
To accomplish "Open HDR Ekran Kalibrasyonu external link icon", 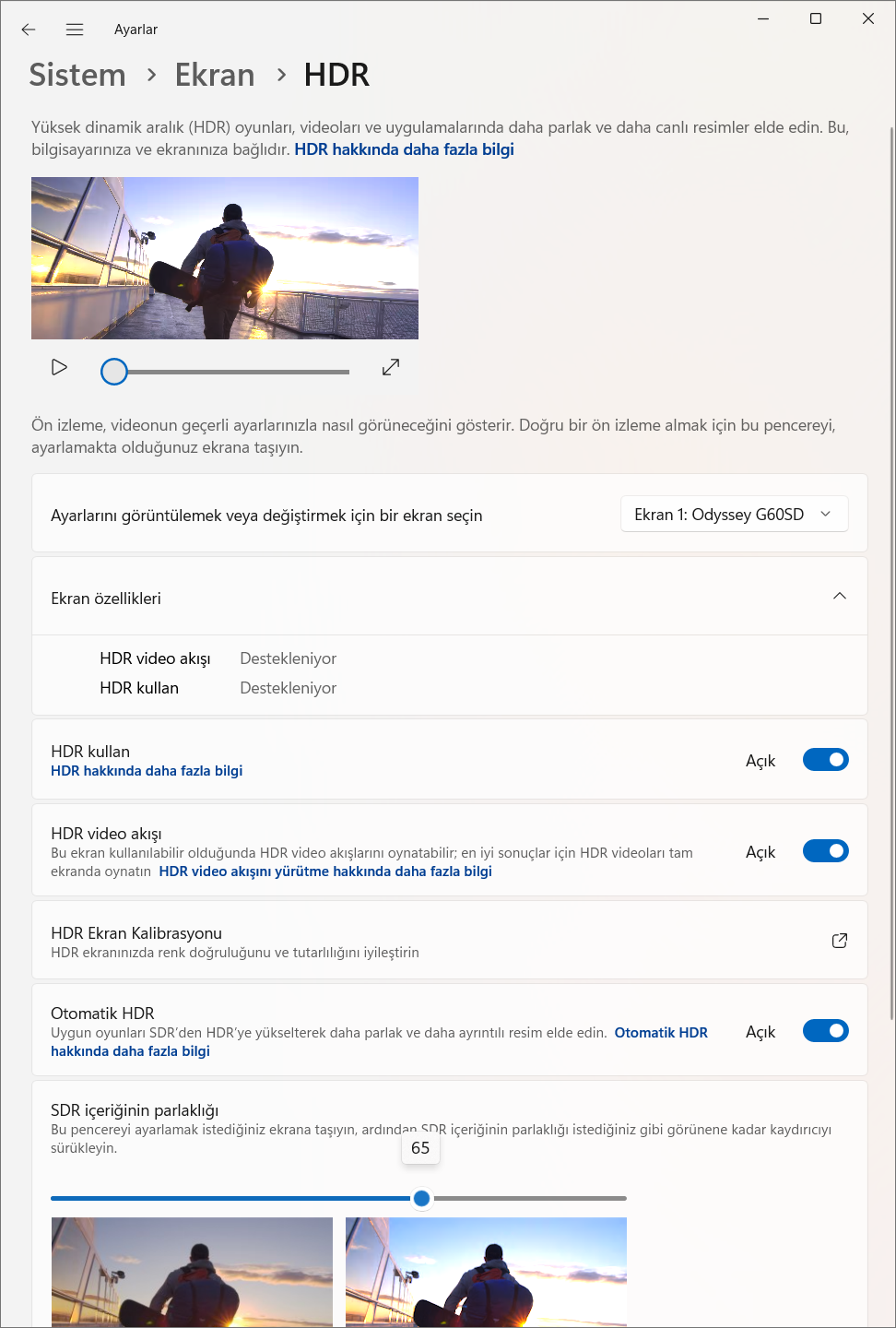I will coord(839,941).
